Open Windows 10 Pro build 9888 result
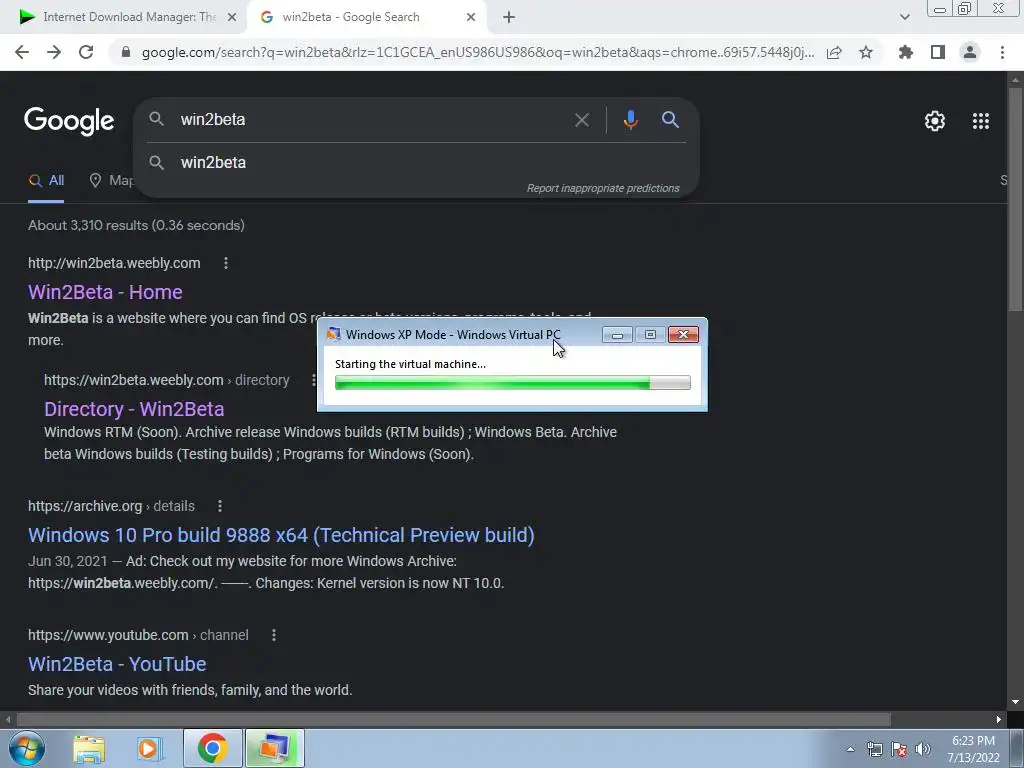1024x768 pixels. coord(281,535)
